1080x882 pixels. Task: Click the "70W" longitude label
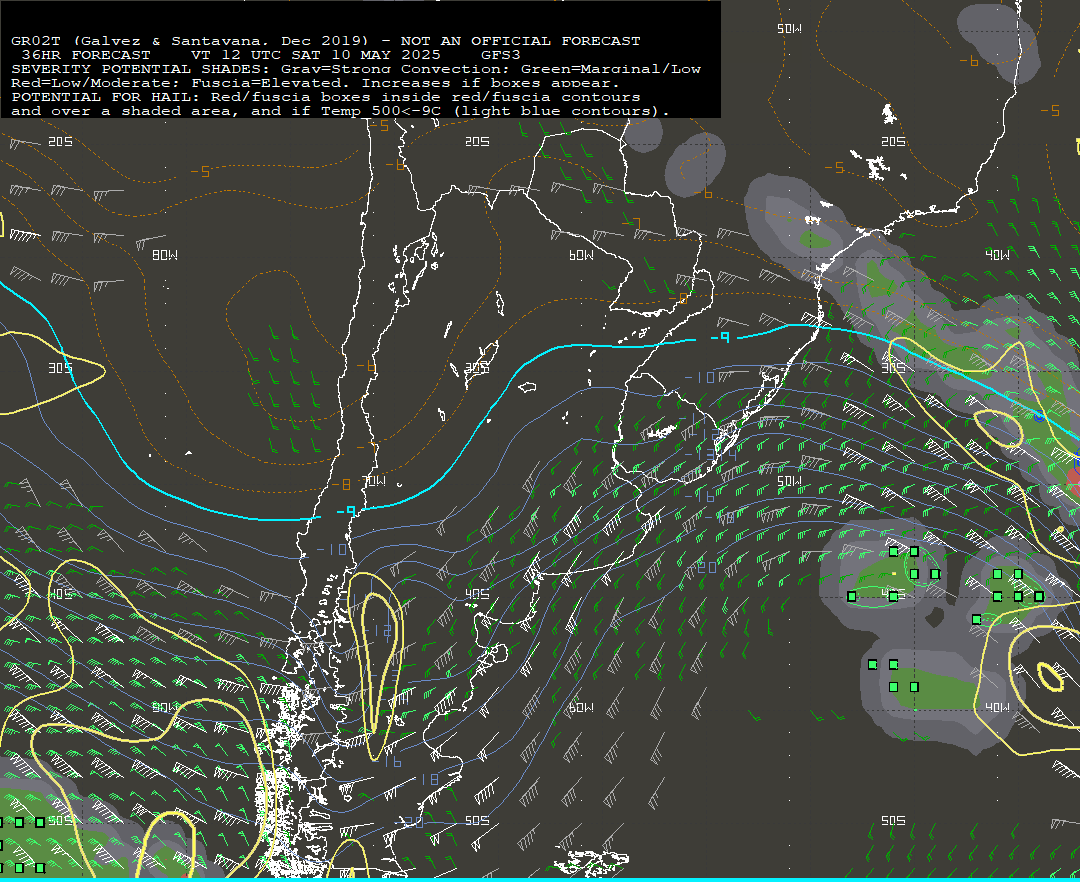coord(373,481)
